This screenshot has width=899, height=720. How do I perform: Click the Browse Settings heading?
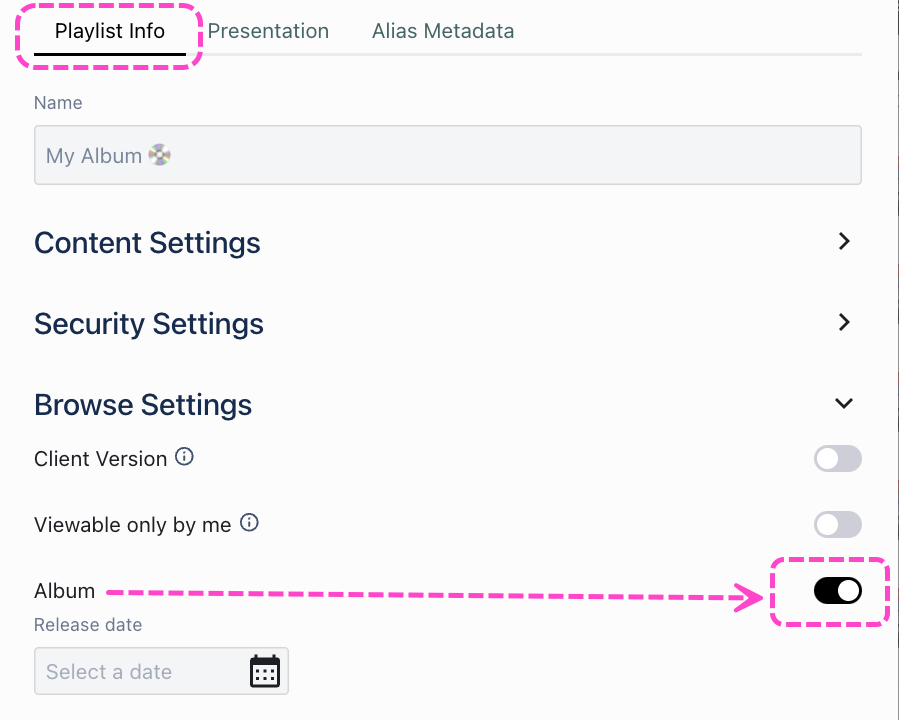coord(143,405)
